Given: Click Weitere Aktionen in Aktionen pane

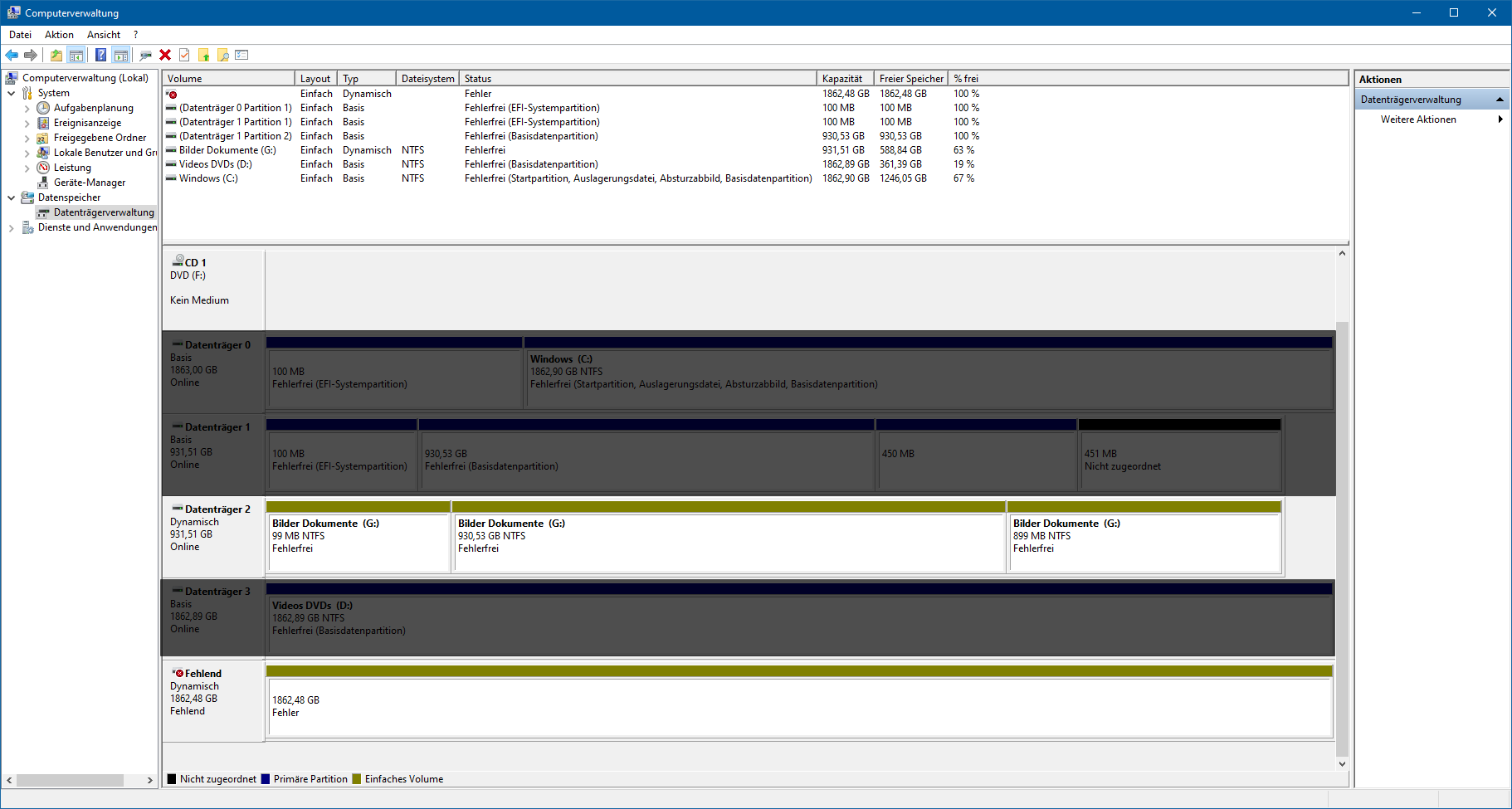Looking at the screenshot, I should tap(1418, 119).
